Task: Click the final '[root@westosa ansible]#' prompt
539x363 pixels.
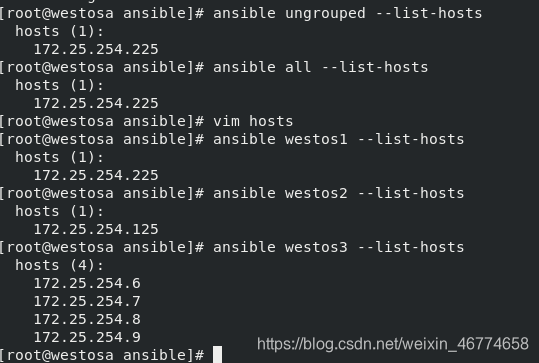Action: (x=102, y=355)
